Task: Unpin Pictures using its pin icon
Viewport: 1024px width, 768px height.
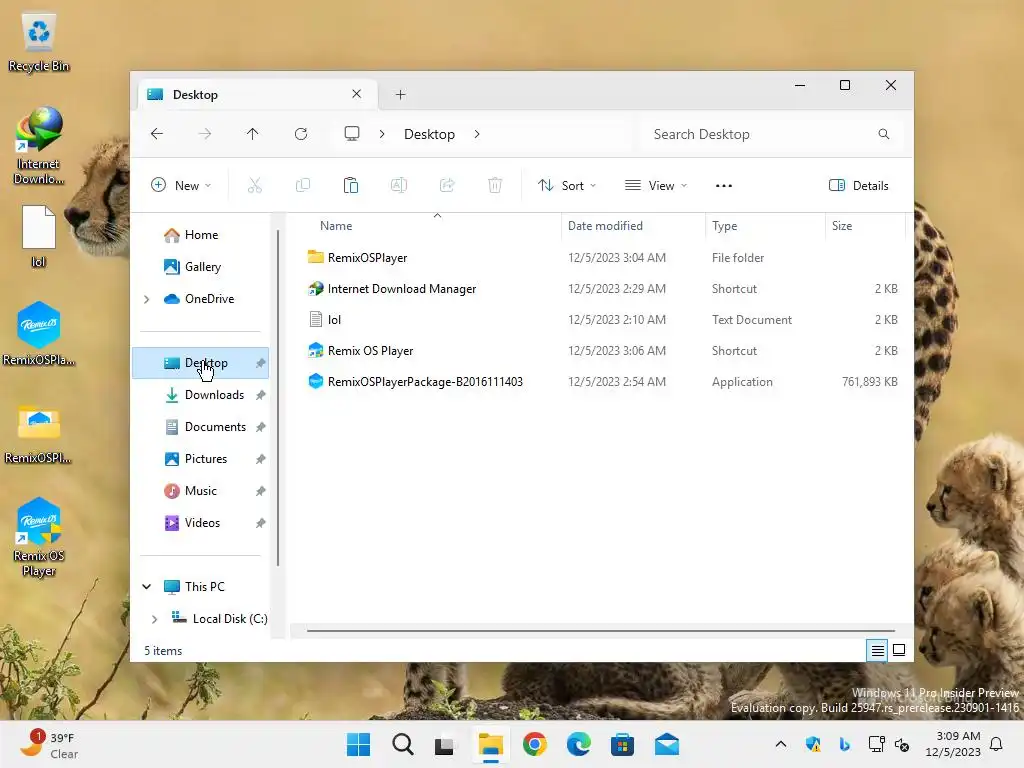Action: click(261, 459)
